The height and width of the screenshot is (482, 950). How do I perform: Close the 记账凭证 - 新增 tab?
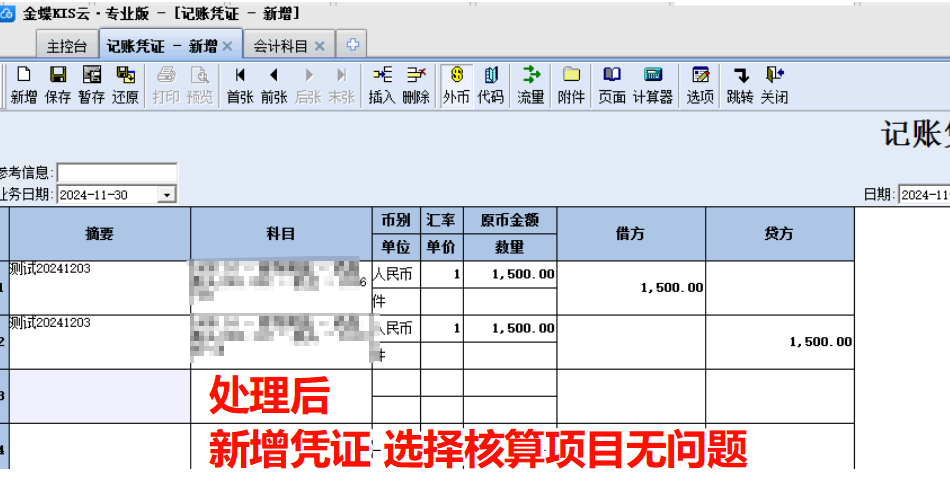point(227,46)
